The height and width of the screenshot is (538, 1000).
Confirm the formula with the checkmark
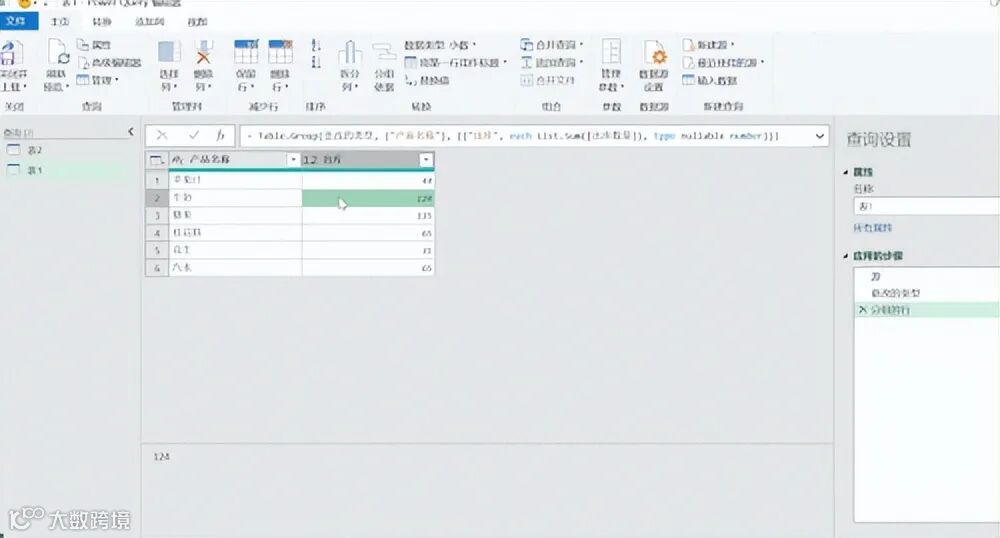tap(194, 135)
